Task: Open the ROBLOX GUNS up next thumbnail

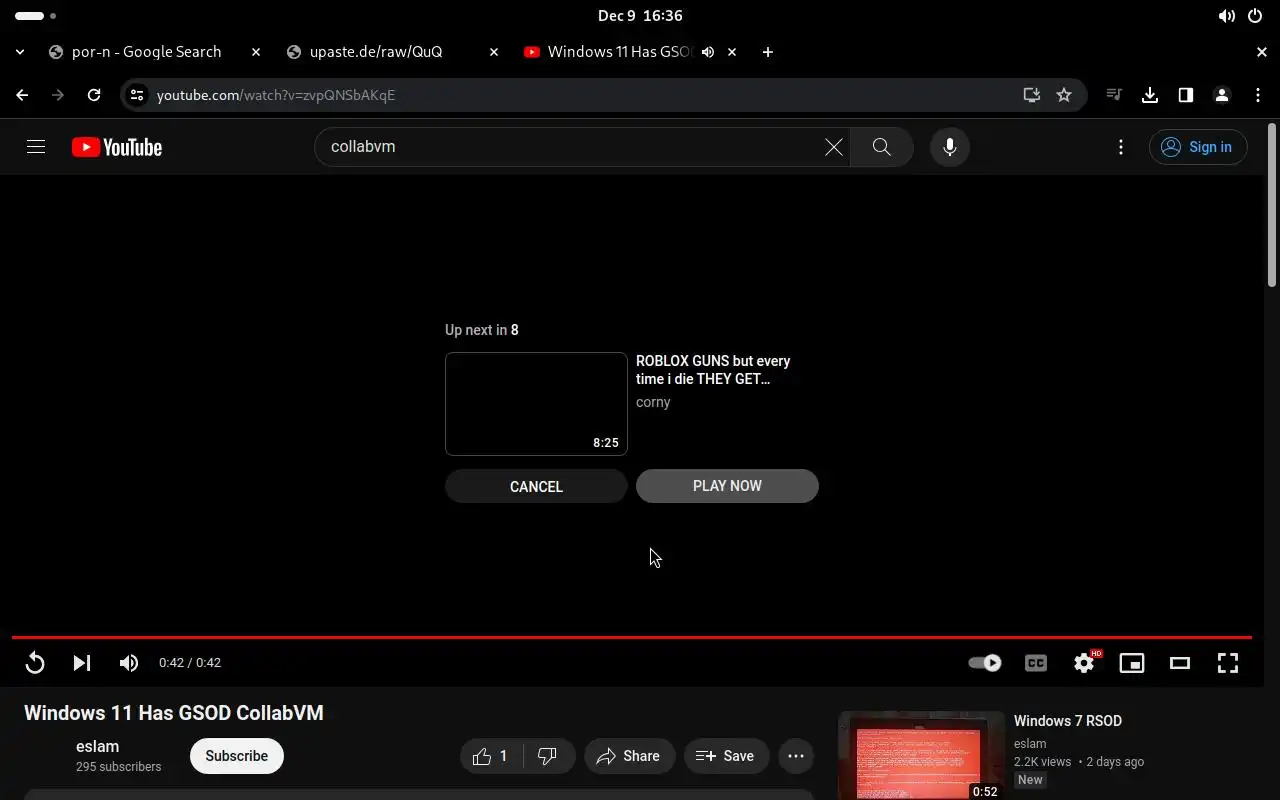Action: tap(536, 404)
